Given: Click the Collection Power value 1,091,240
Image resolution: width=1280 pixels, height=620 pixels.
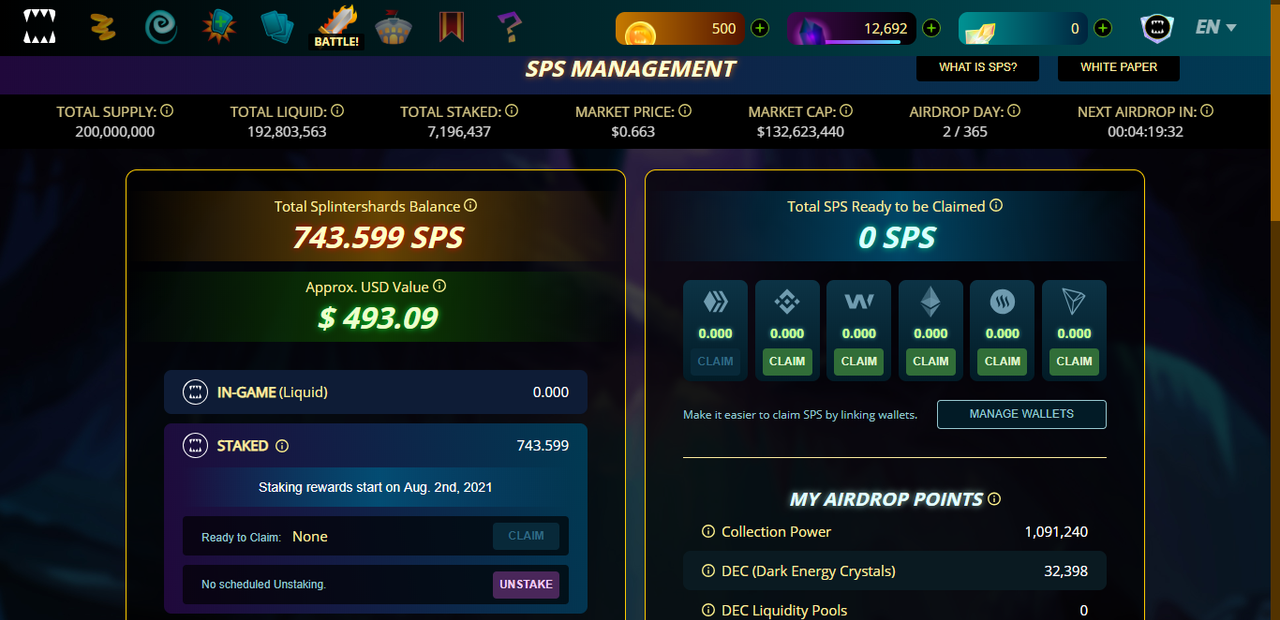Looking at the screenshot, I should (1056, 532).
